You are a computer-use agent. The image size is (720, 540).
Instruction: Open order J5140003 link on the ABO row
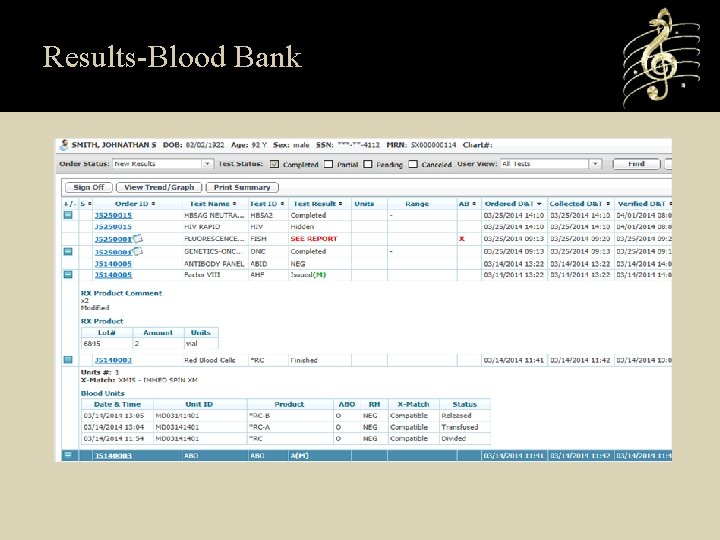tap(113, 456)
